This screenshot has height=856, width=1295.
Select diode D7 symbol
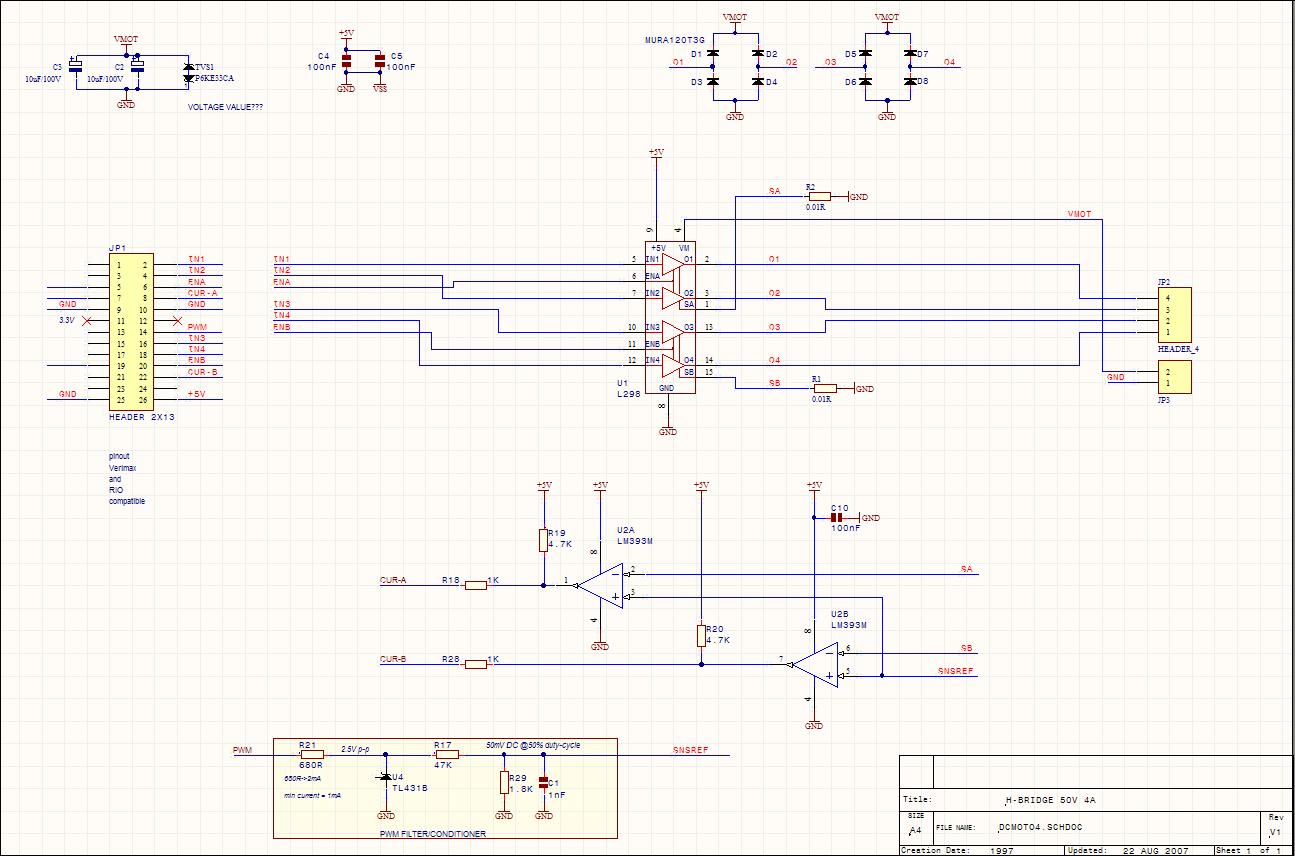(909, 53)
